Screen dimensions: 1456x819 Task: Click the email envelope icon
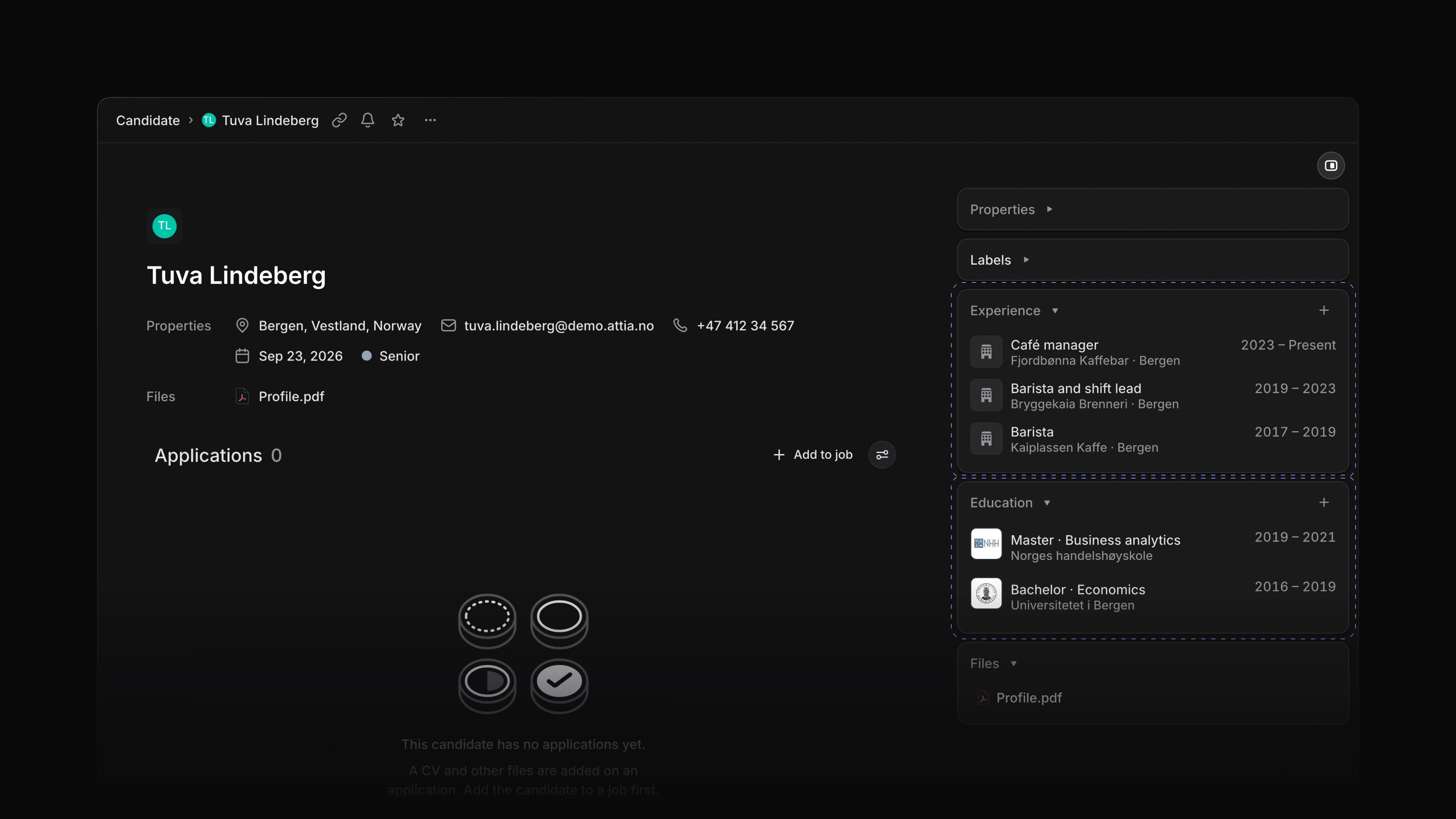(x=448, y=326)
